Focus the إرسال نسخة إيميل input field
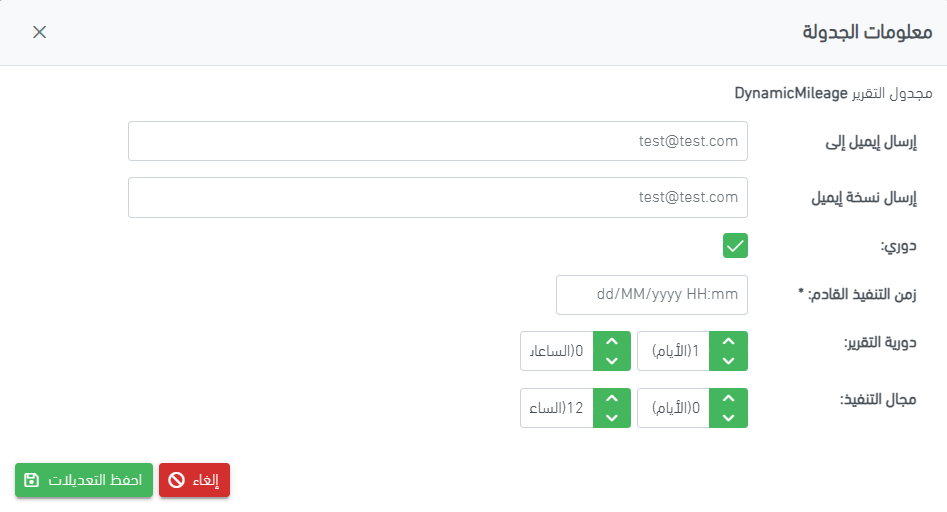 pos(437,197)
